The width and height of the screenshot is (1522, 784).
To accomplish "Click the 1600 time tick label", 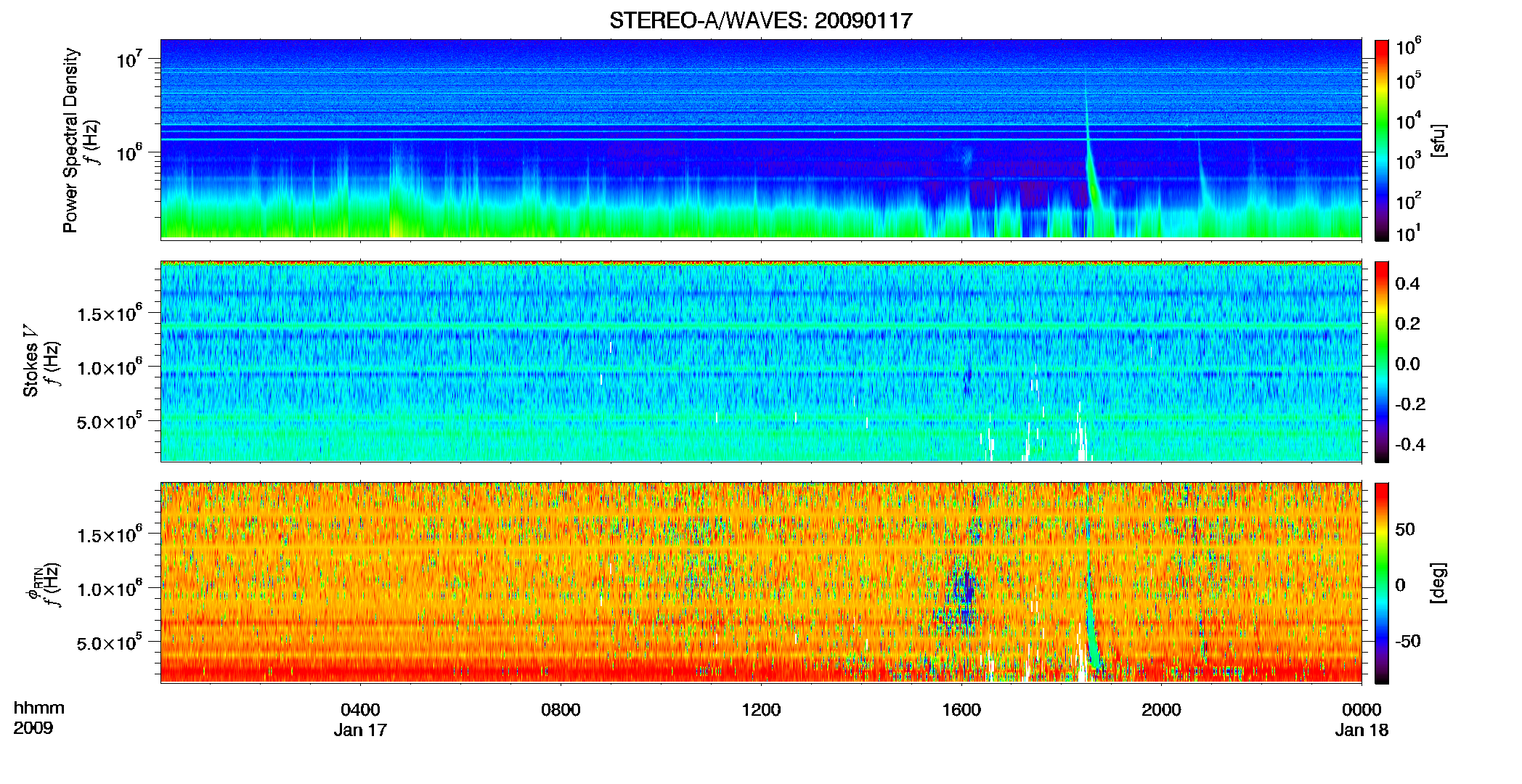I will [x=961, y=709].
